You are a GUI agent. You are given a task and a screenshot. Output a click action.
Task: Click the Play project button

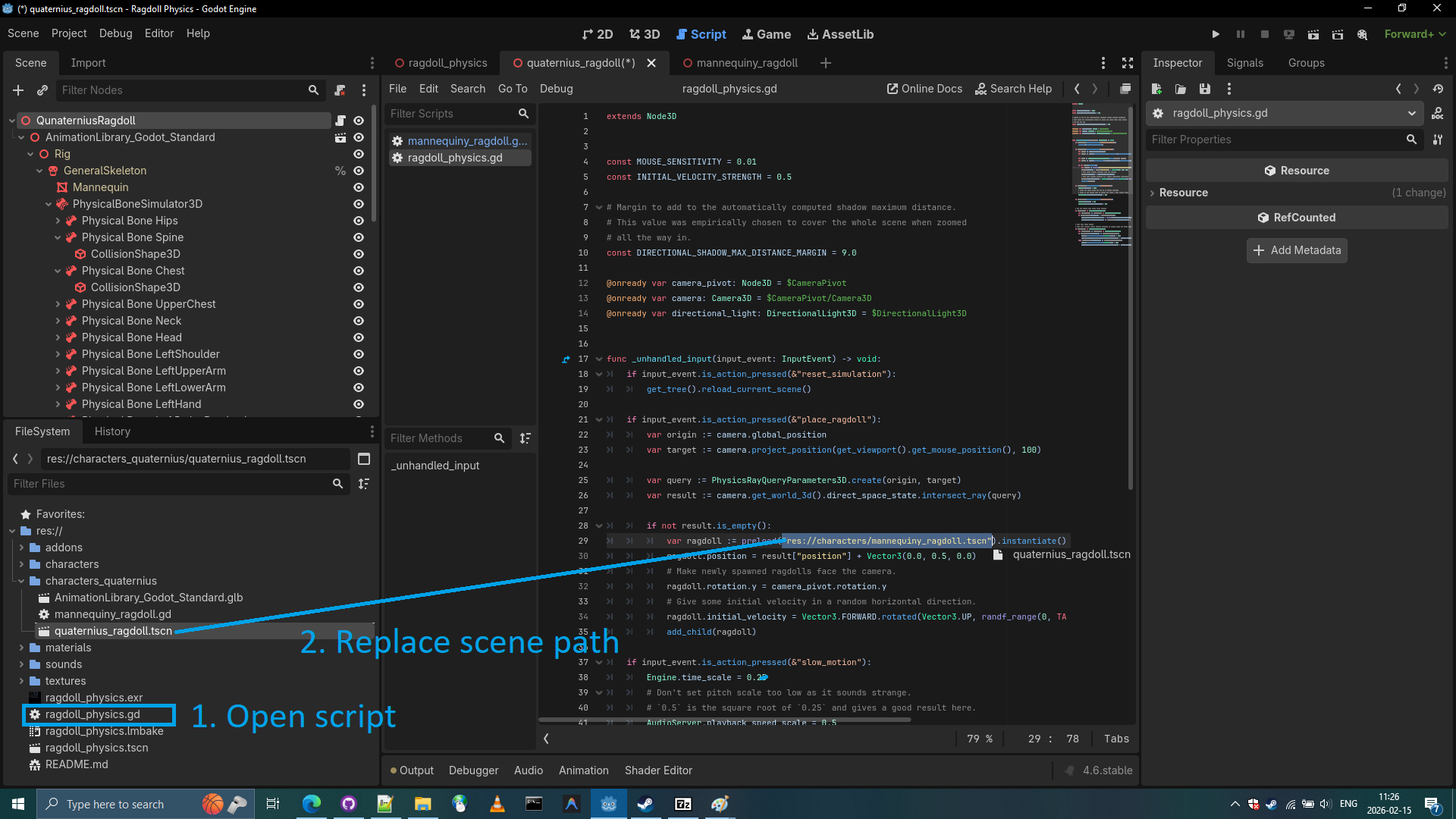[1216, 34]
